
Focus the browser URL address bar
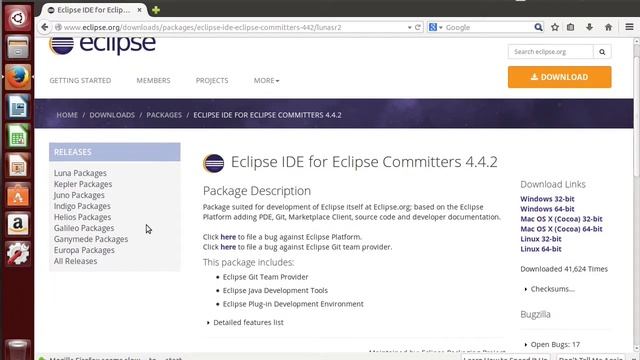(x=232, y=27)
